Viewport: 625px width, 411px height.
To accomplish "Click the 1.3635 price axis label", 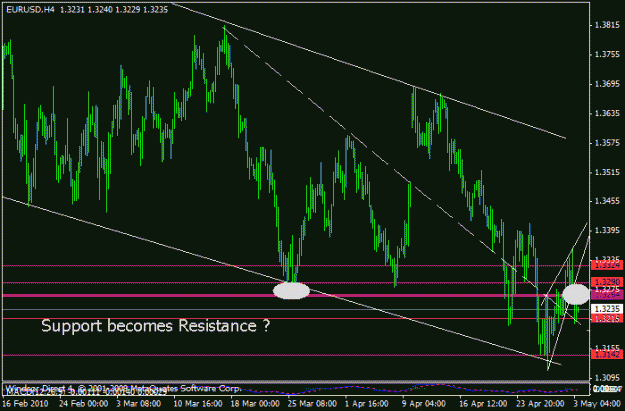I will coord(607,114).
